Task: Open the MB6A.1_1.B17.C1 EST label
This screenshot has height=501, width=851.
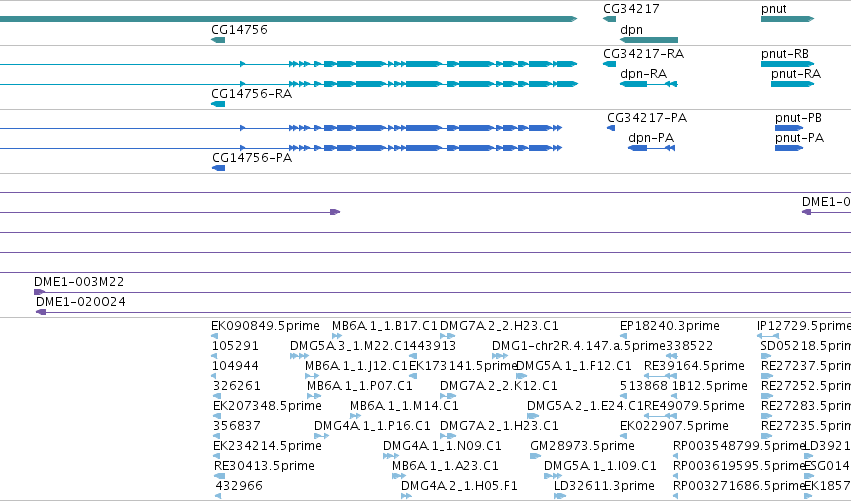Action: click(x=384, y=326)
